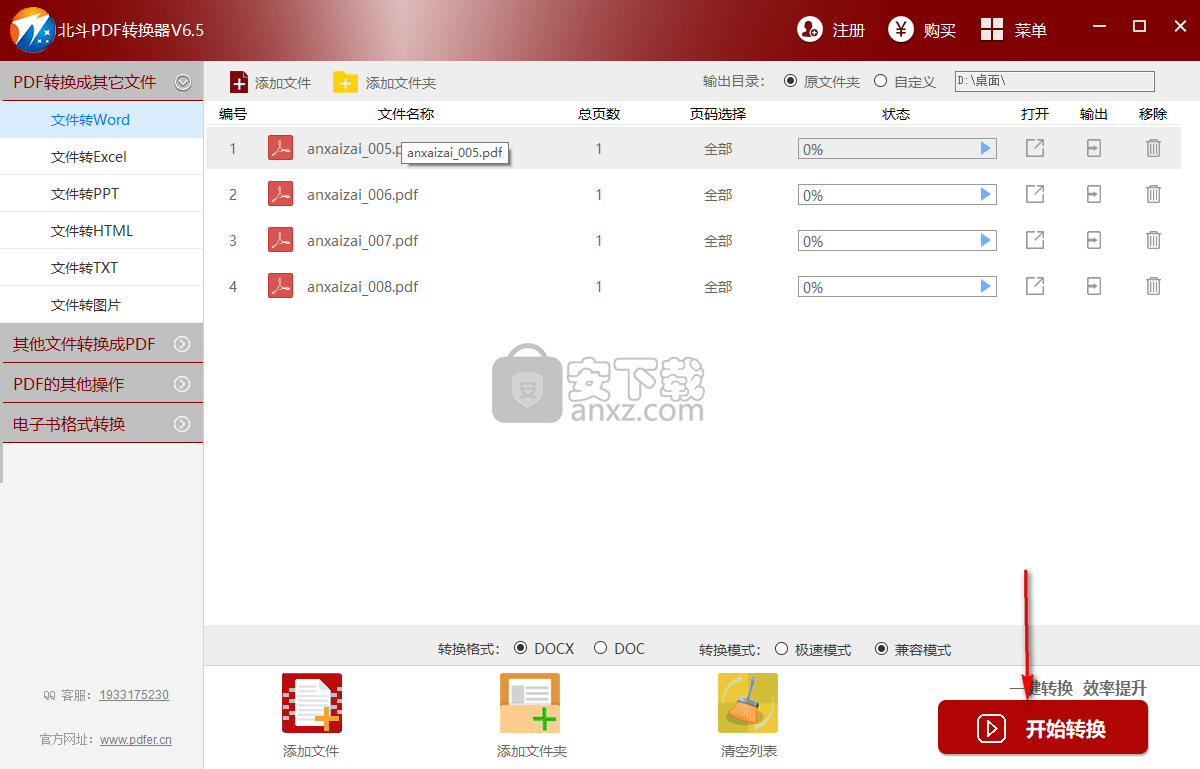
Task: Click the 清空列表 broom icon
Action: 748,703
